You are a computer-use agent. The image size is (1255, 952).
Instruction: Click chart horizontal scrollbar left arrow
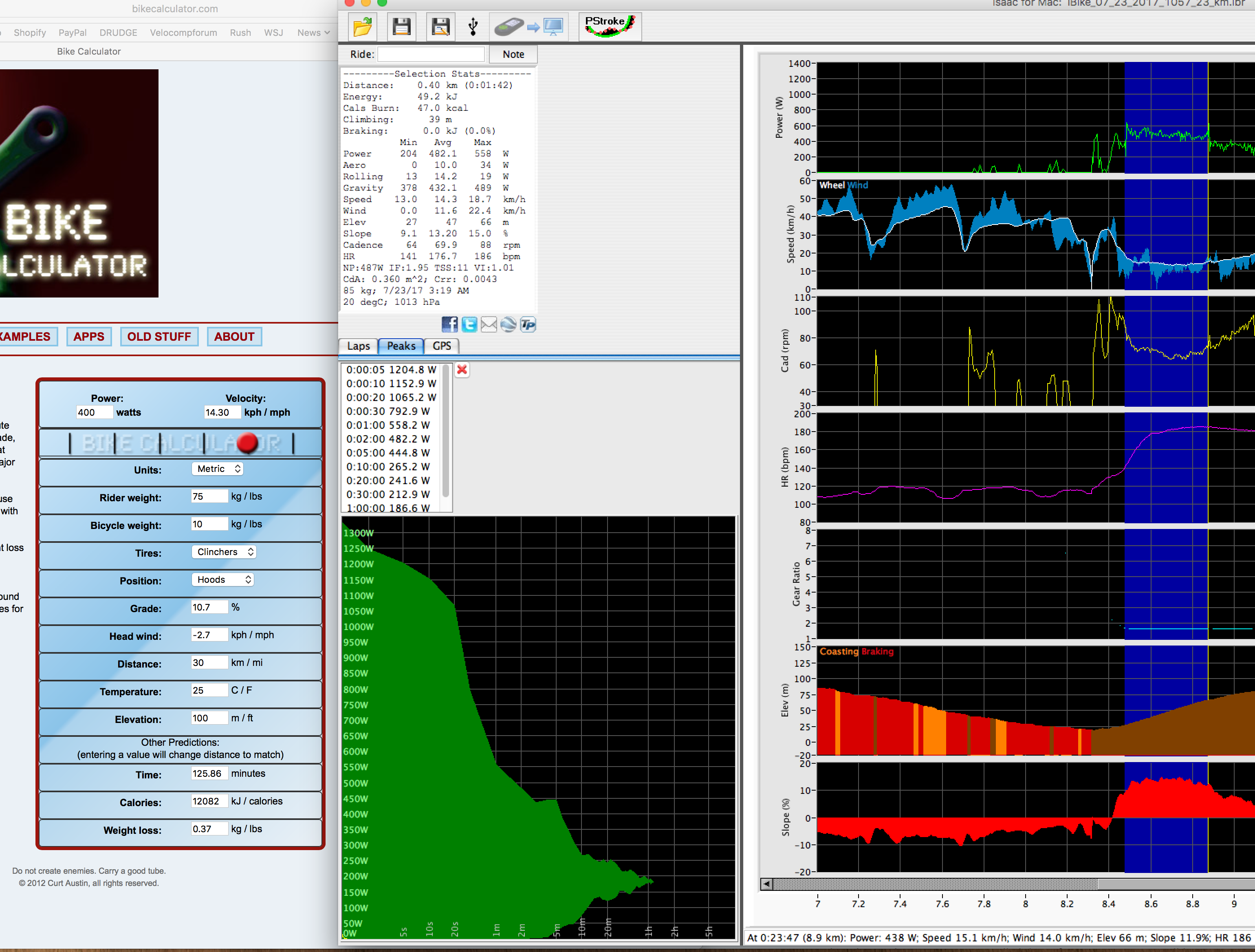pos(766,884)
